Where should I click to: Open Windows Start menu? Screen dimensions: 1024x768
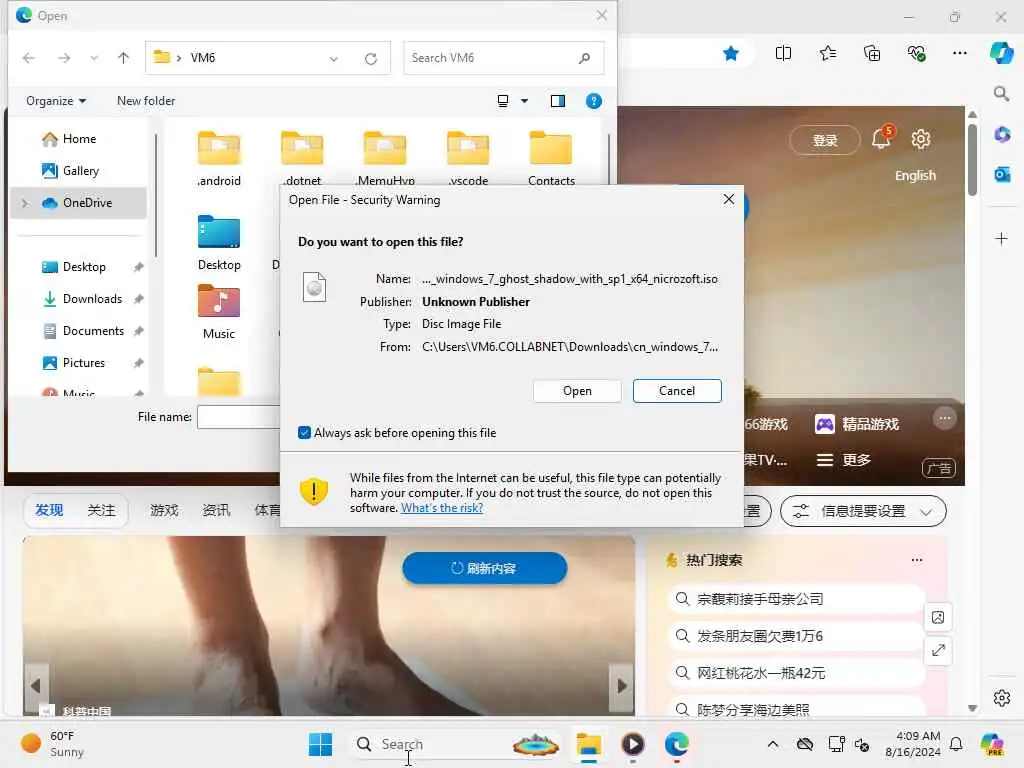(x=320, y=744)
